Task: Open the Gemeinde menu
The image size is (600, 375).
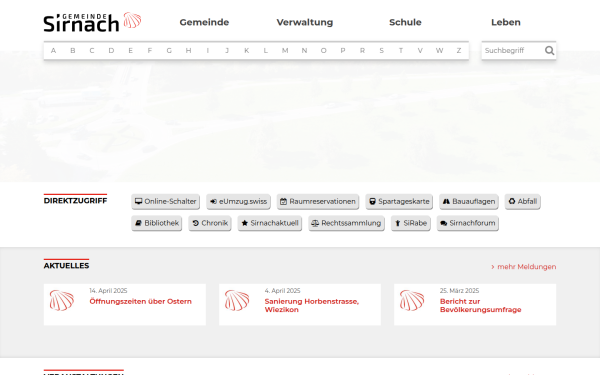Action: [x=204, y=22]
